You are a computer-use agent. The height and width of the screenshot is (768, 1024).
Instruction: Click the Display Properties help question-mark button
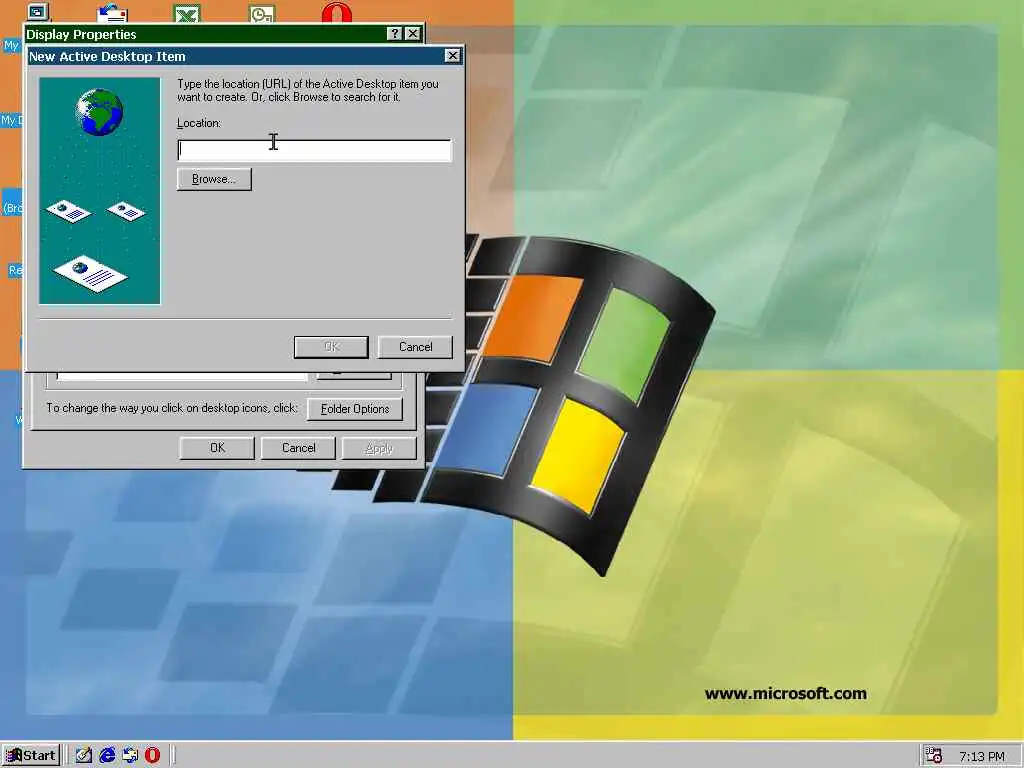pos(394,33)
